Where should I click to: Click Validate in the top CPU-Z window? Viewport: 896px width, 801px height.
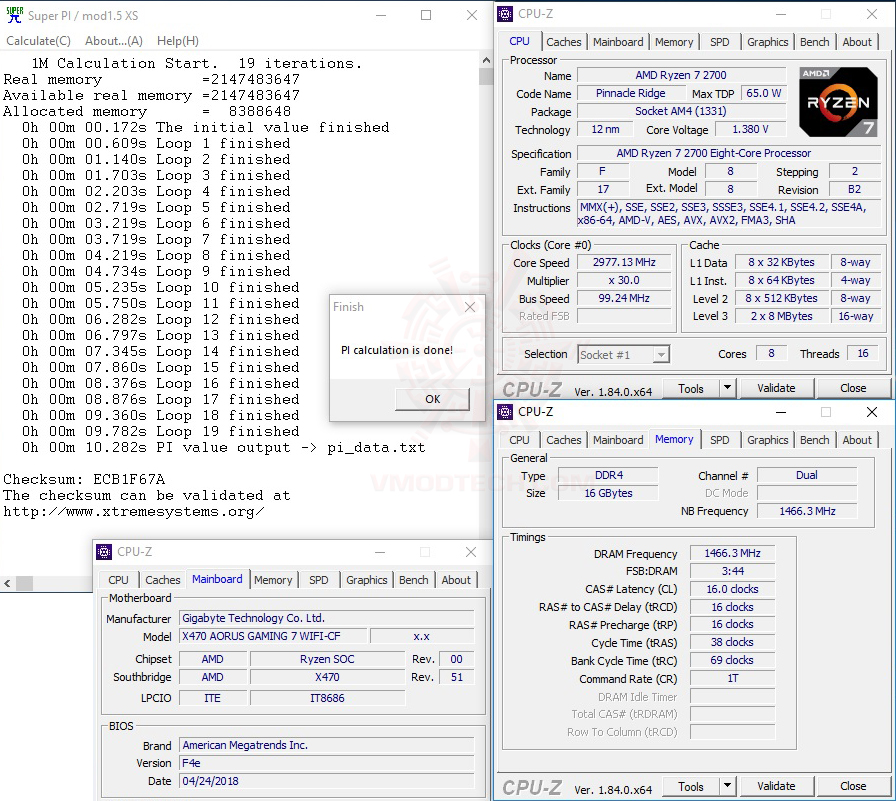[775, 387]
